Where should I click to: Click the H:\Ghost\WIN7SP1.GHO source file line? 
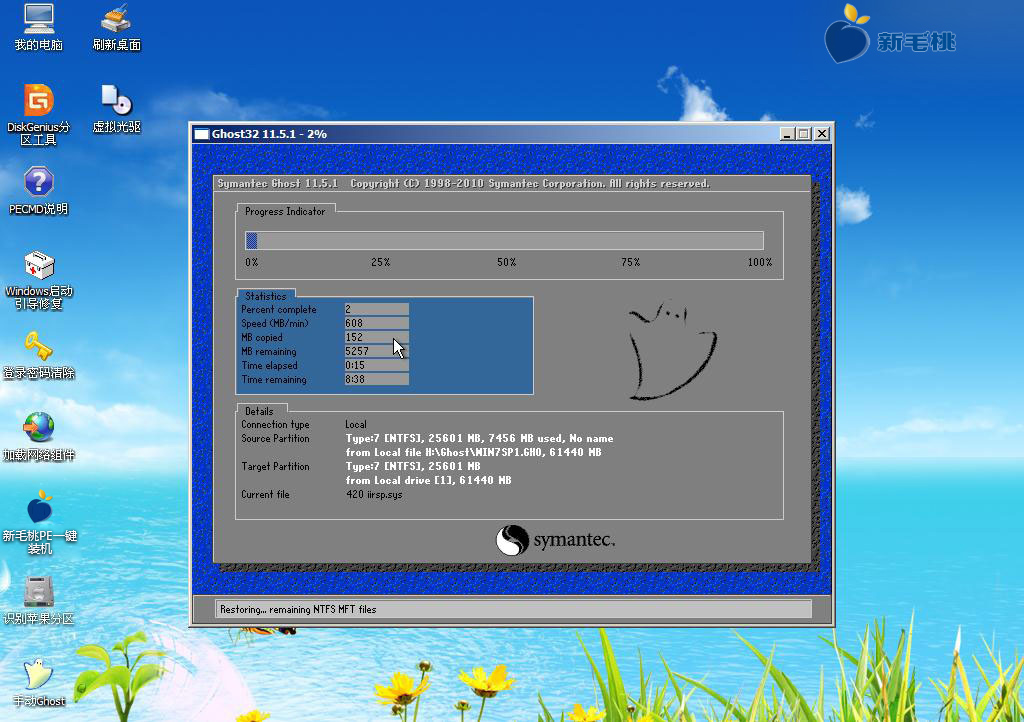pos(473,452)
